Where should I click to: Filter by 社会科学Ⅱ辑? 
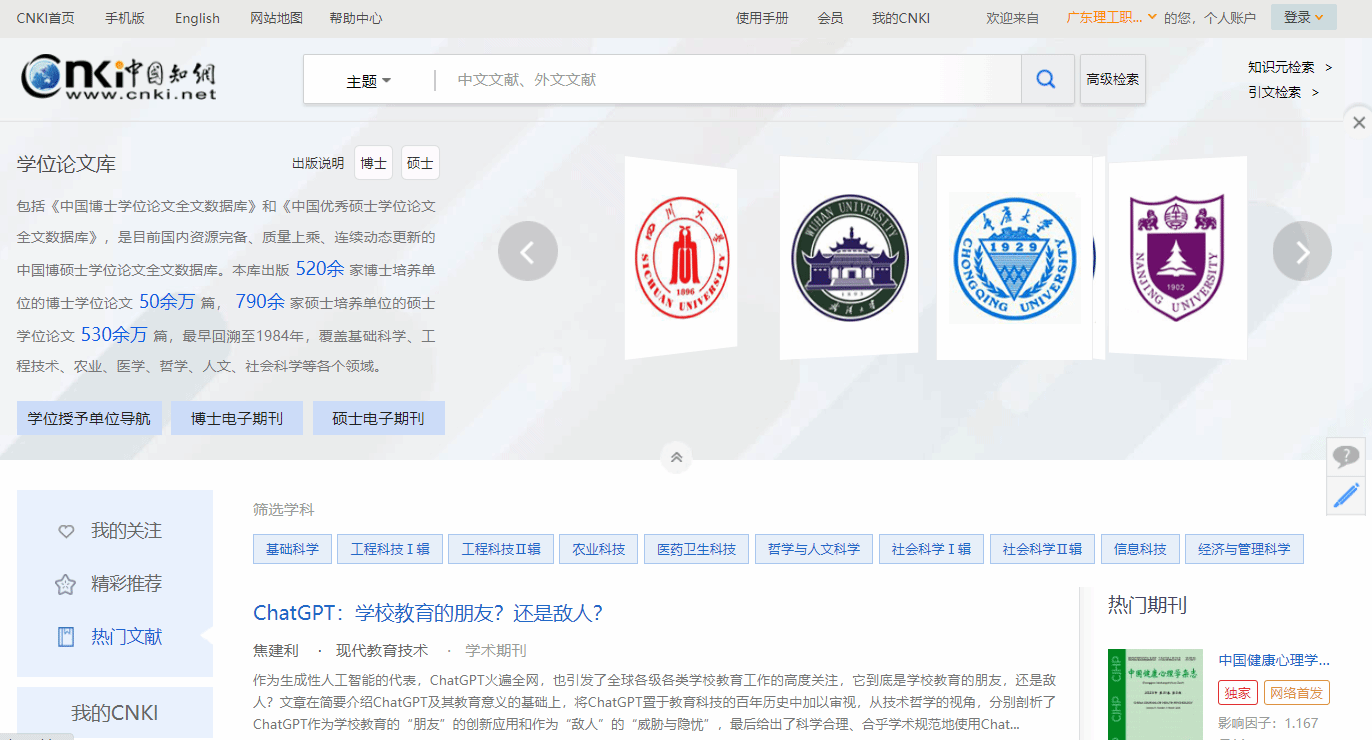[1042, 549]
